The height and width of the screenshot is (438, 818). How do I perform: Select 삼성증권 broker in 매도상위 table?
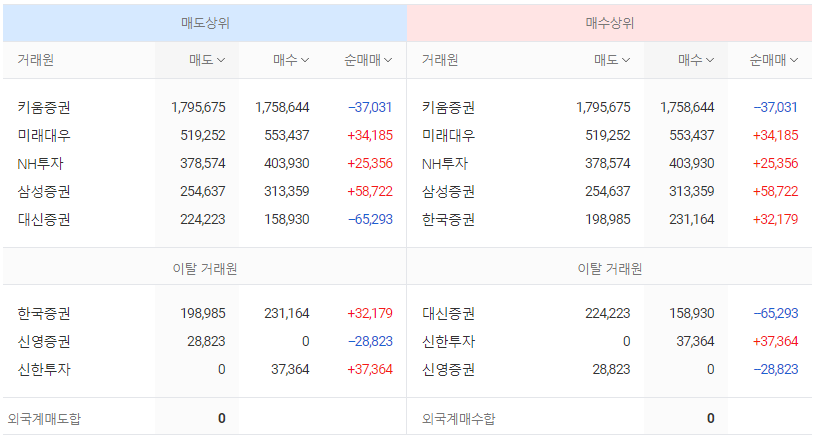(44, 191)
